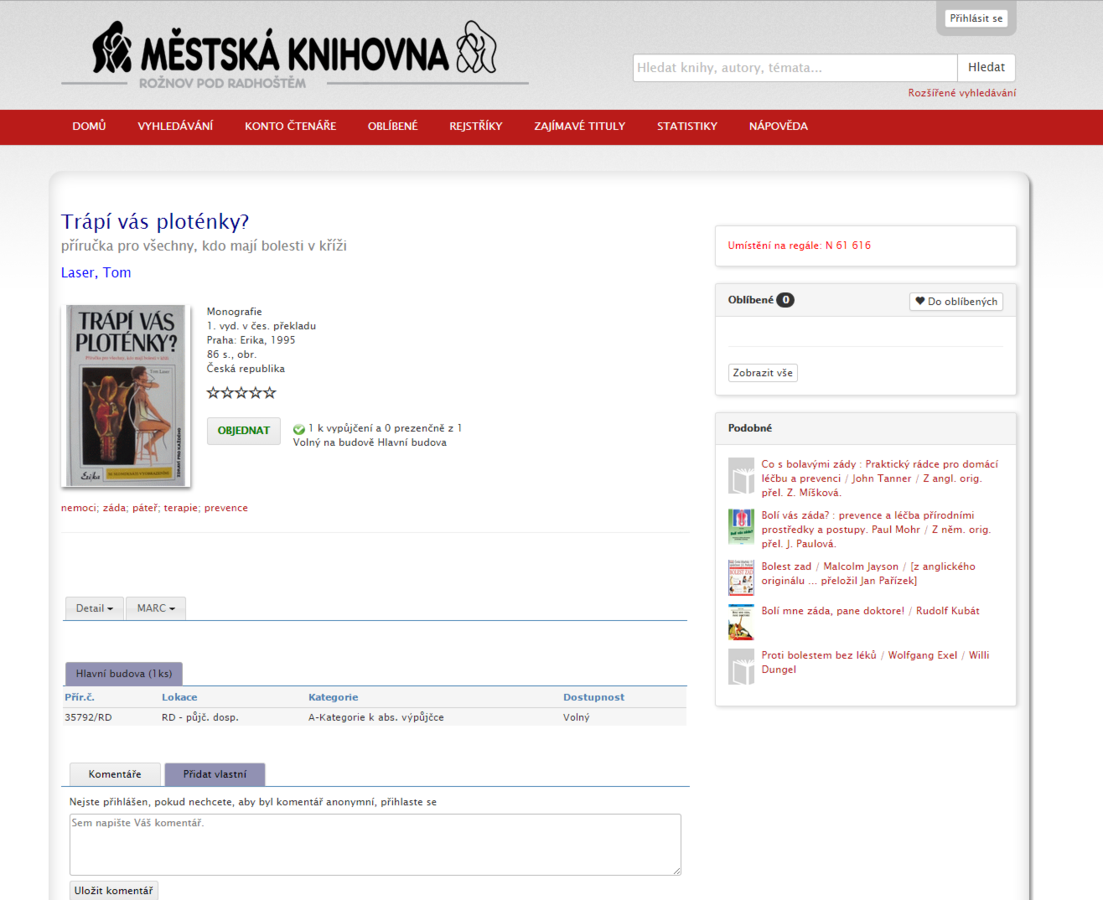1103x900 pixels.
Task: Expand the MARC dropdown
Action: pos(155,608)
